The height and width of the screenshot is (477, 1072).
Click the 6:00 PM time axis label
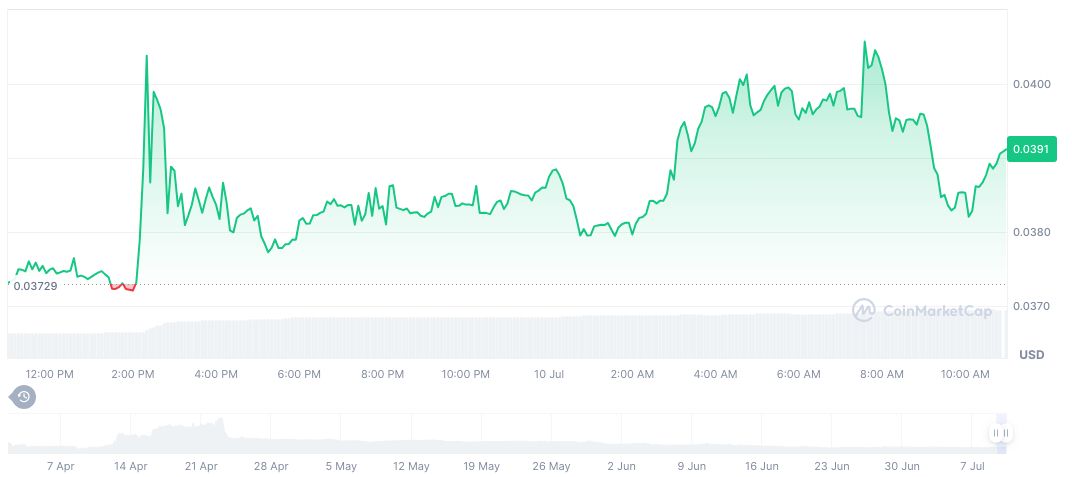coord(298,374)
